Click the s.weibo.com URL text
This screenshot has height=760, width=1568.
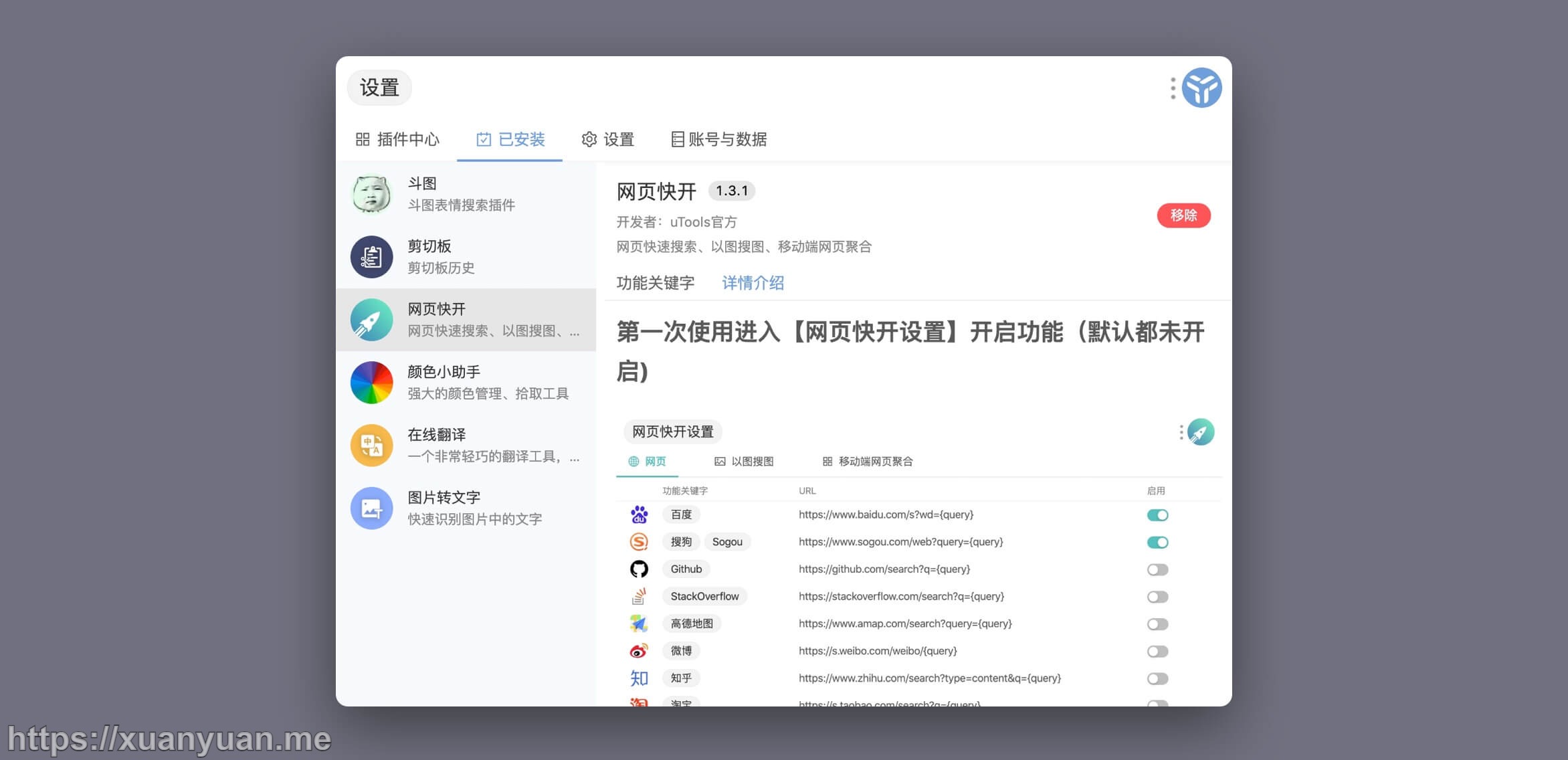[878, 651]
